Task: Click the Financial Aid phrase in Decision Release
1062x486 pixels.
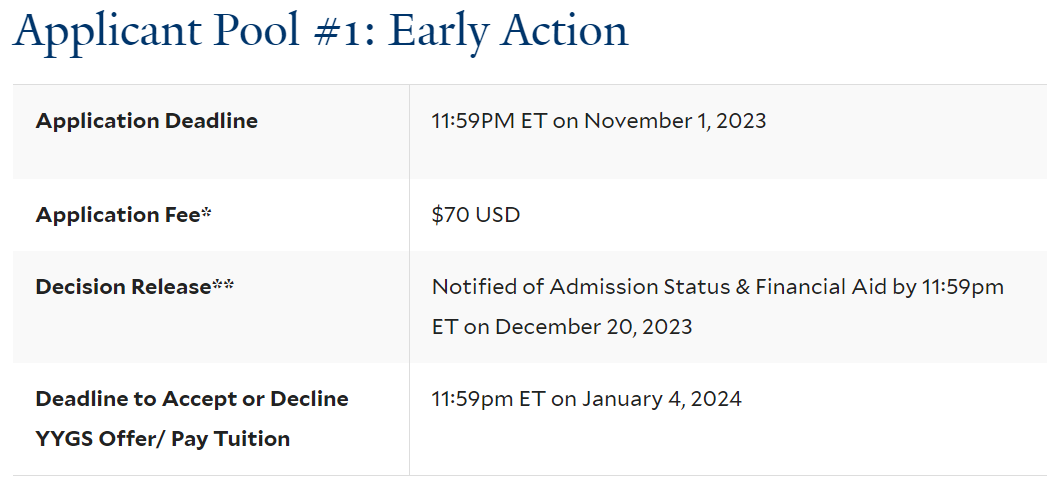Action: (x=821, y=287)
